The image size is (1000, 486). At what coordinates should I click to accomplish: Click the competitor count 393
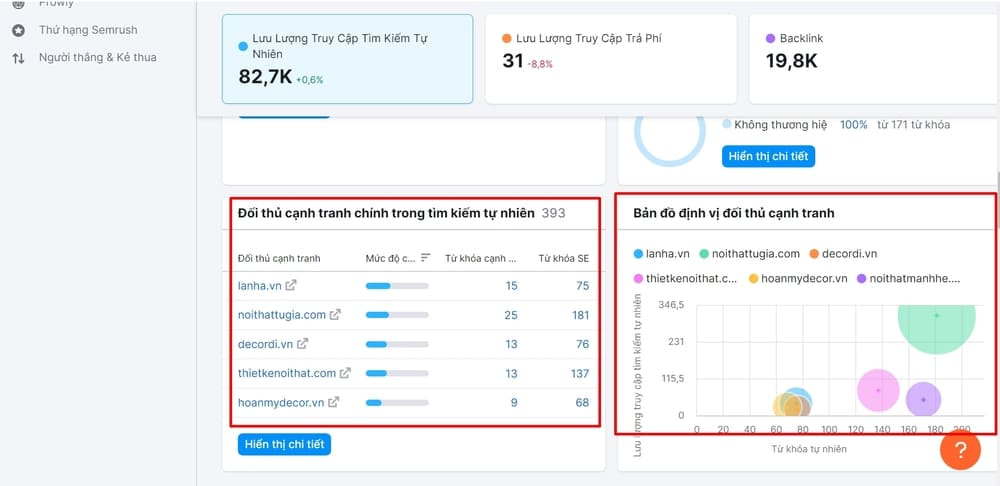click(553, 213)
